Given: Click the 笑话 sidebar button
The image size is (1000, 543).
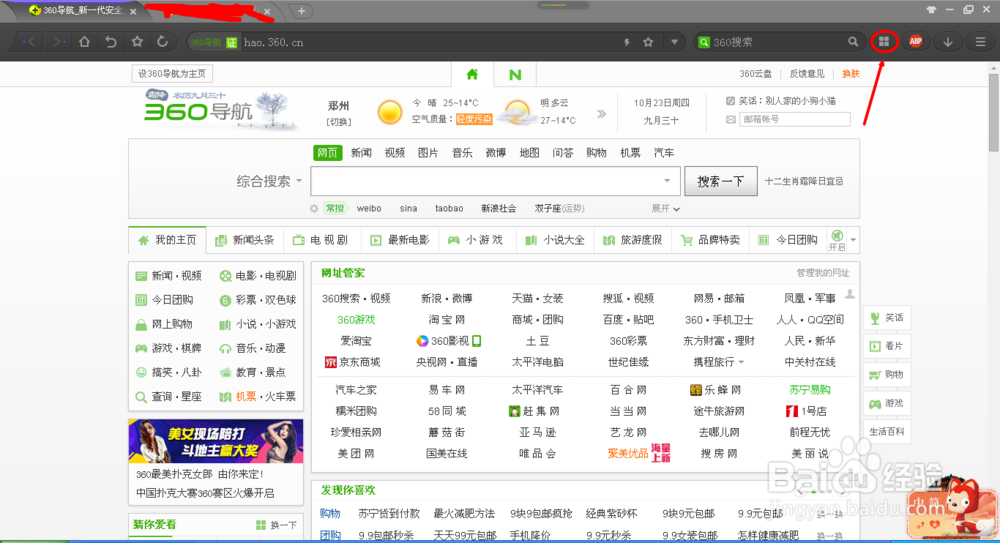Looking at the screenshot, I should click(x=887, y=318).
